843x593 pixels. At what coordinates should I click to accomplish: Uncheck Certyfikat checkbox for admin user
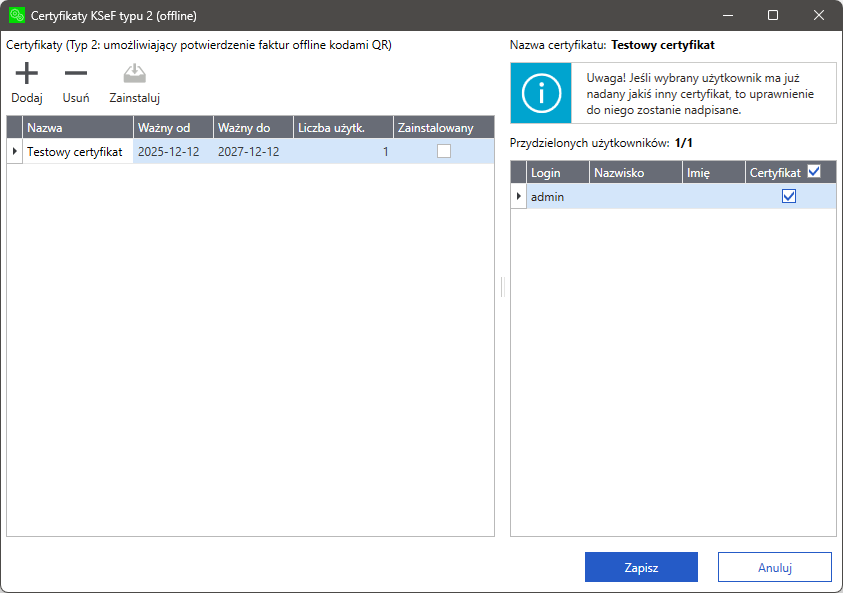point(789,197)
